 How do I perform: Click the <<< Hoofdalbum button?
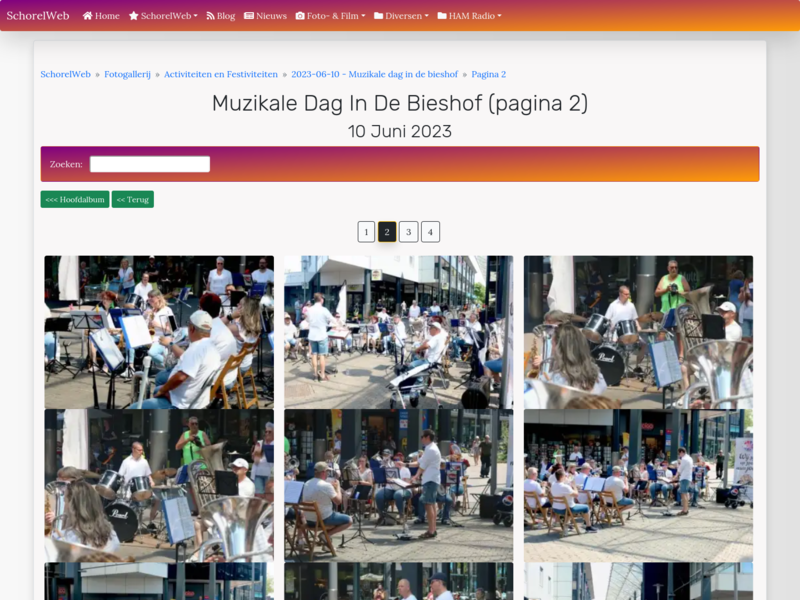pyautogui.click(x=75, y=199)
